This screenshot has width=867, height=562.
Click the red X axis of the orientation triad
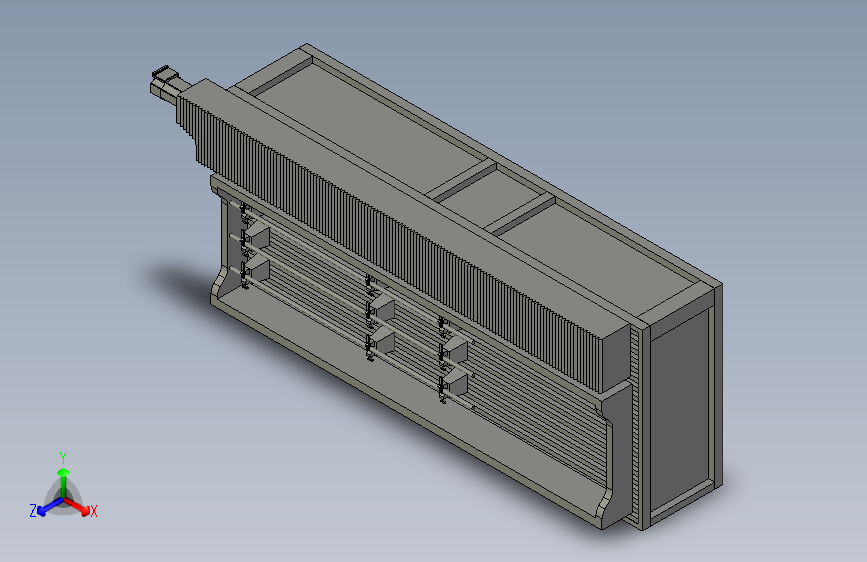pyautogui.click(x=78, y=506)
